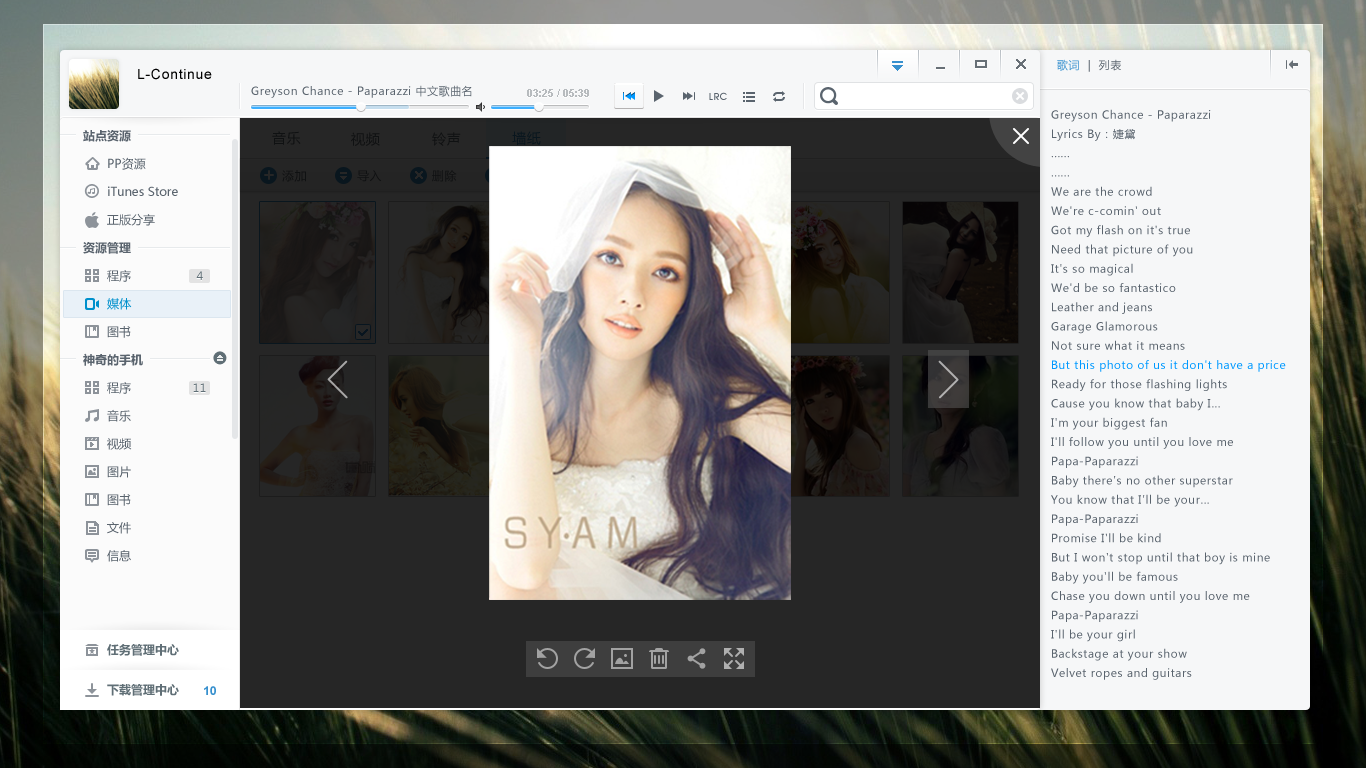The width and height of the screenshot is (1366, 768).
Task: Click the L-Continue title text
Action: coord(174,74)
